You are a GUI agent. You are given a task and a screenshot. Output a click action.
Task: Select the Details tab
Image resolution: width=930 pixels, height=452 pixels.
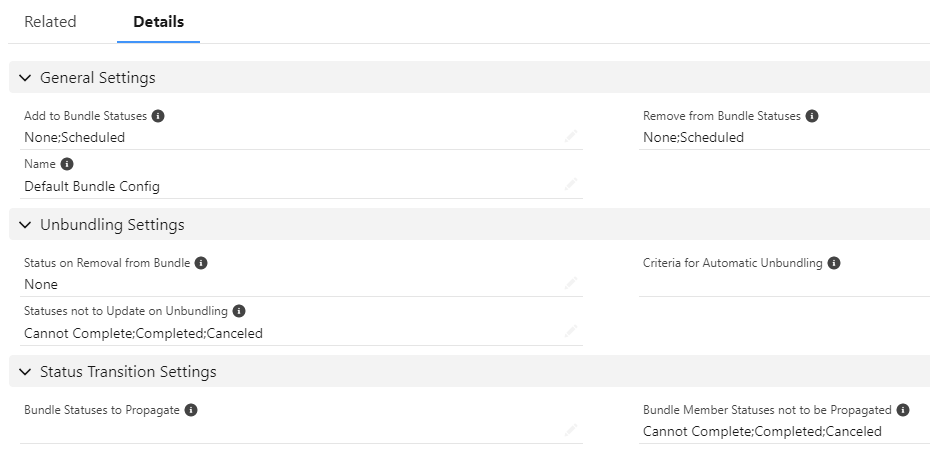tap(158, 22)
